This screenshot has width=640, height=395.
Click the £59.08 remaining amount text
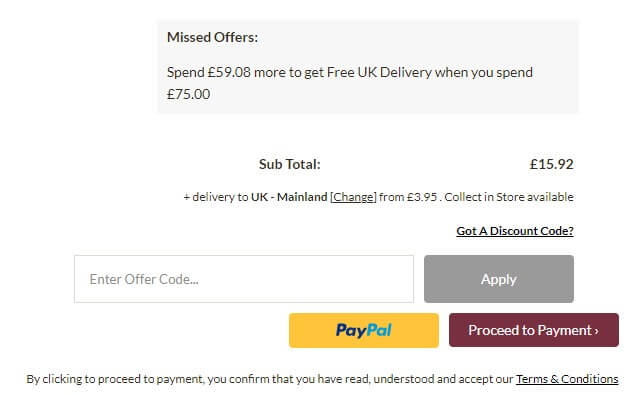229,73
